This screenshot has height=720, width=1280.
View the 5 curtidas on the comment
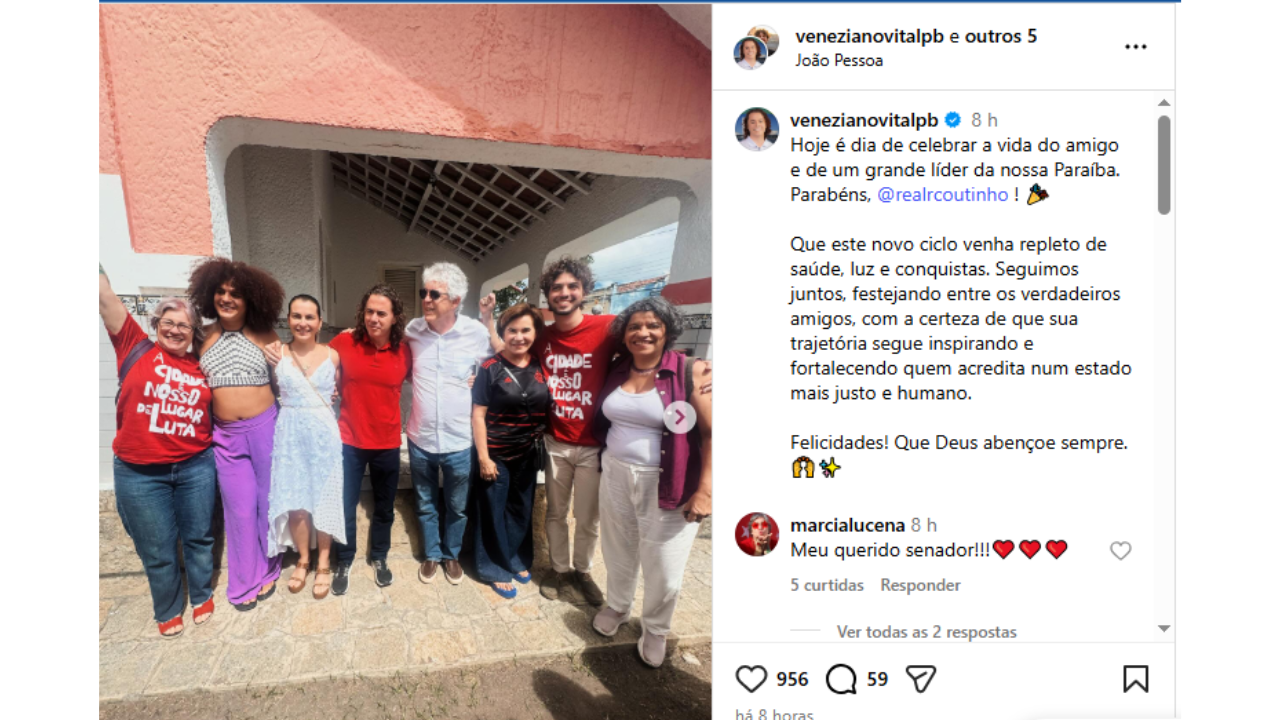[x=827, y=585]
